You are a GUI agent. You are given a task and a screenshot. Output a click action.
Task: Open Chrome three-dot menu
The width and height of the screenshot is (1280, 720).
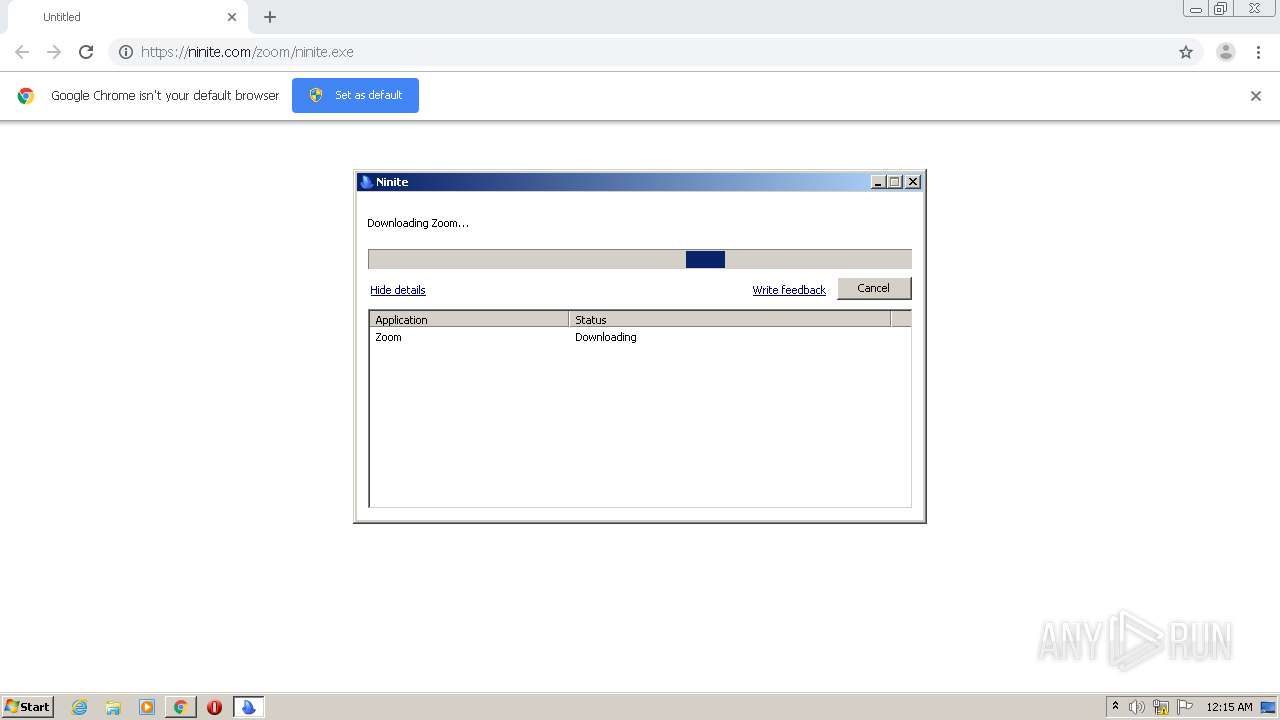tap(1258, 52)
